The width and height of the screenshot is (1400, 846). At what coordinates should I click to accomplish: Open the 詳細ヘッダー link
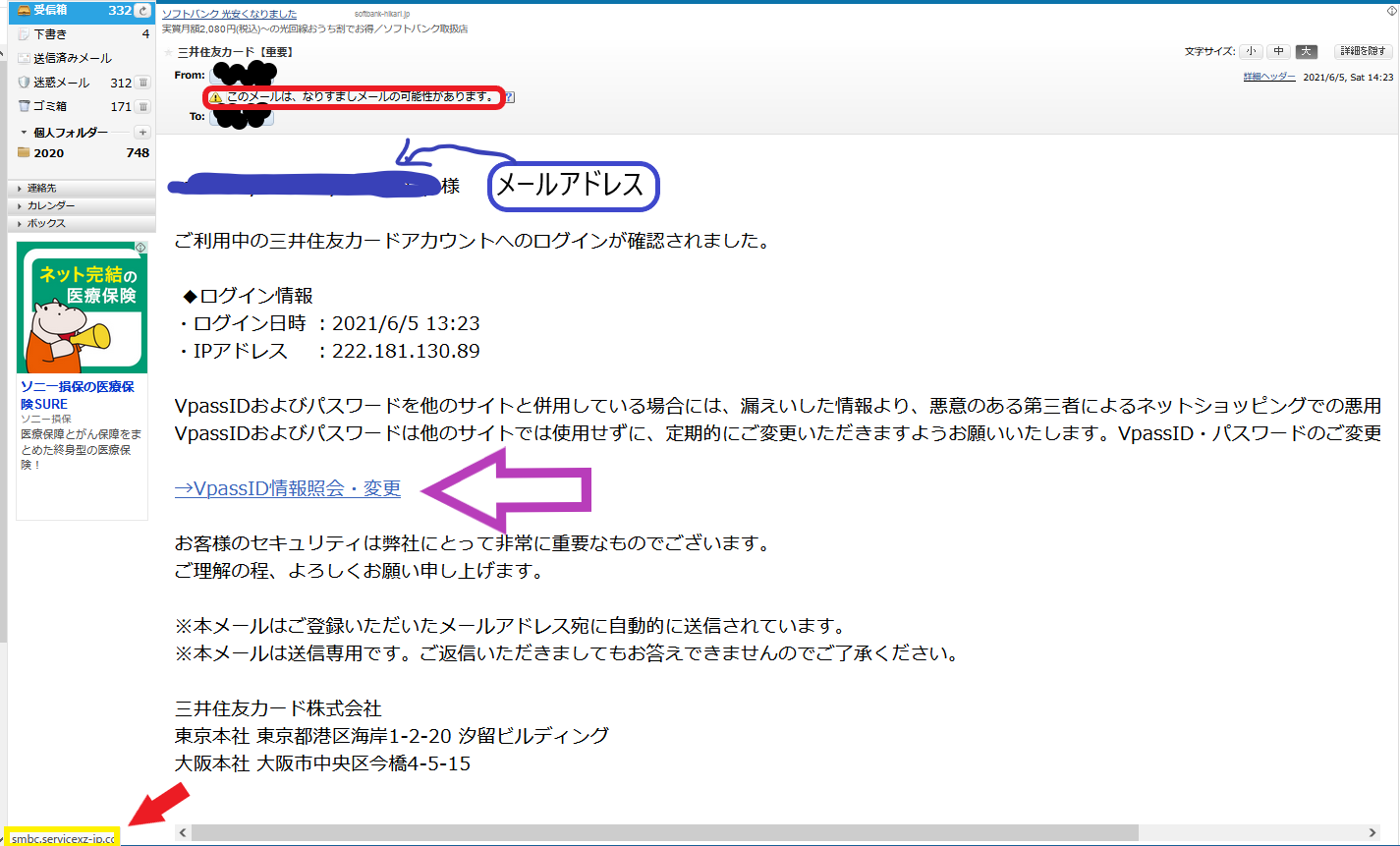pyautogui.click(x=1269, y=77)
